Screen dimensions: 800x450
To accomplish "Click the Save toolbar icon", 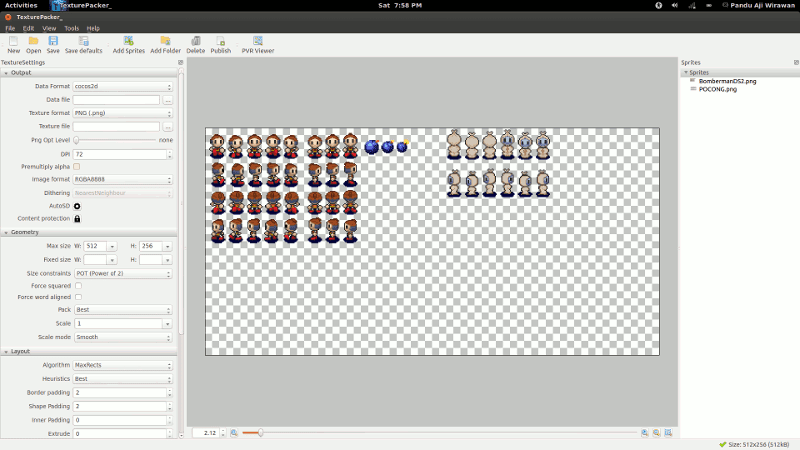I will pyautogui.click(x=53, y=41).
